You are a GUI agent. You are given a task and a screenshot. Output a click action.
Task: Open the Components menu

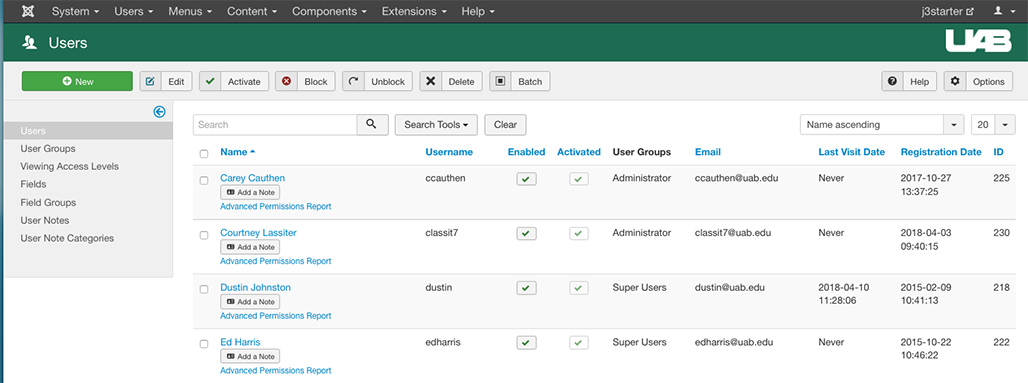point(329,11)
